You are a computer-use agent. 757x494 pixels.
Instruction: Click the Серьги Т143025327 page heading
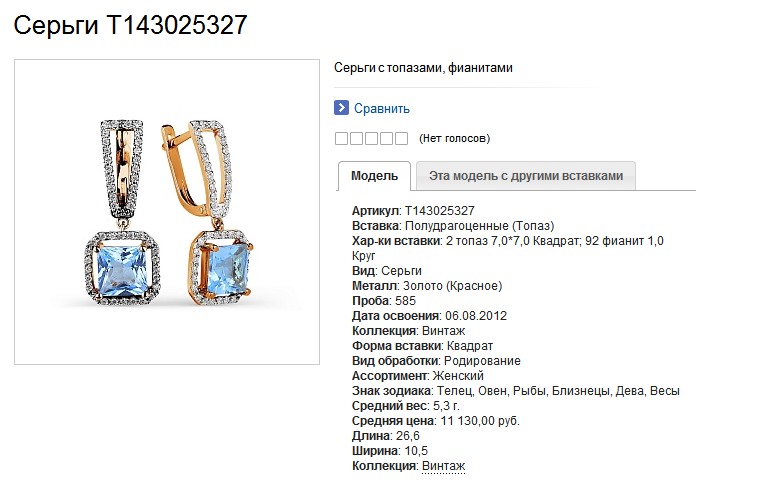click(130, 25)
